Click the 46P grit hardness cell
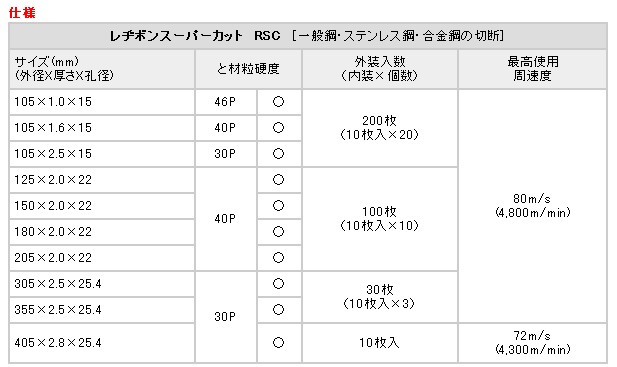The image size is (617, 367). click(225, 102)
